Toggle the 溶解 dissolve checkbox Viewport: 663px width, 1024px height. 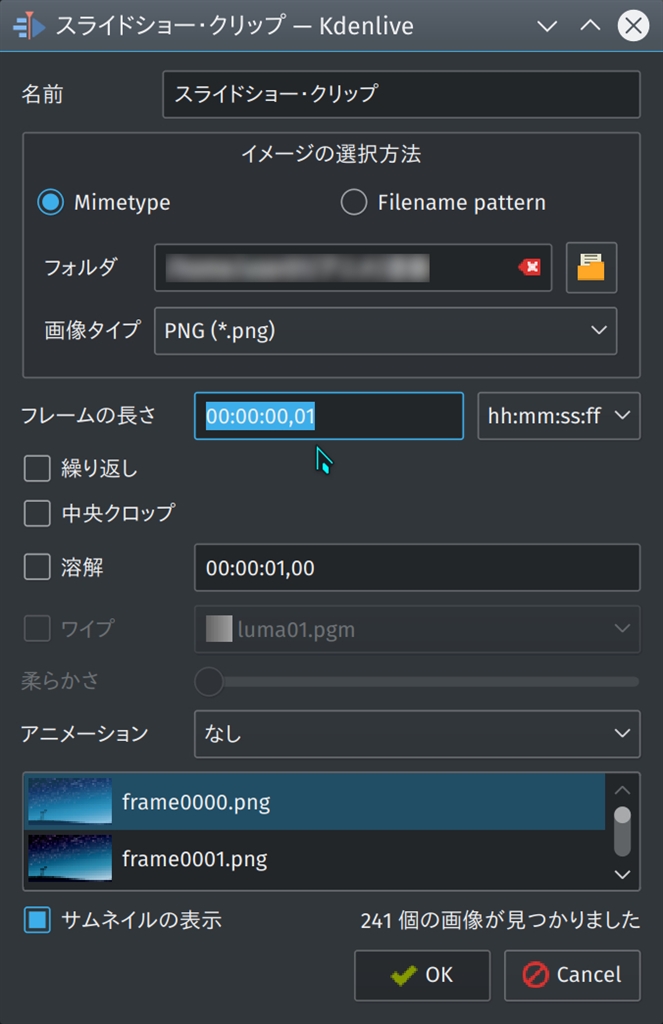click(x=37, y=568)
